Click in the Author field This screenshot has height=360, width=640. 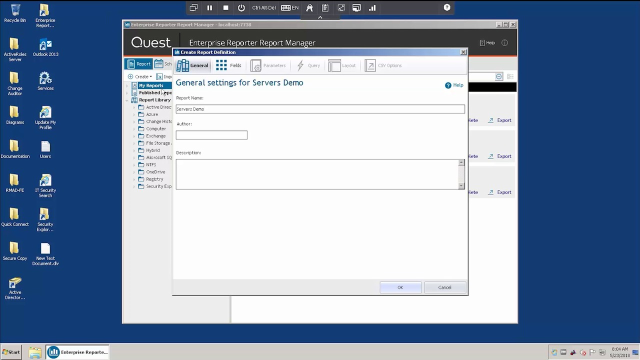tap(211, 135)
